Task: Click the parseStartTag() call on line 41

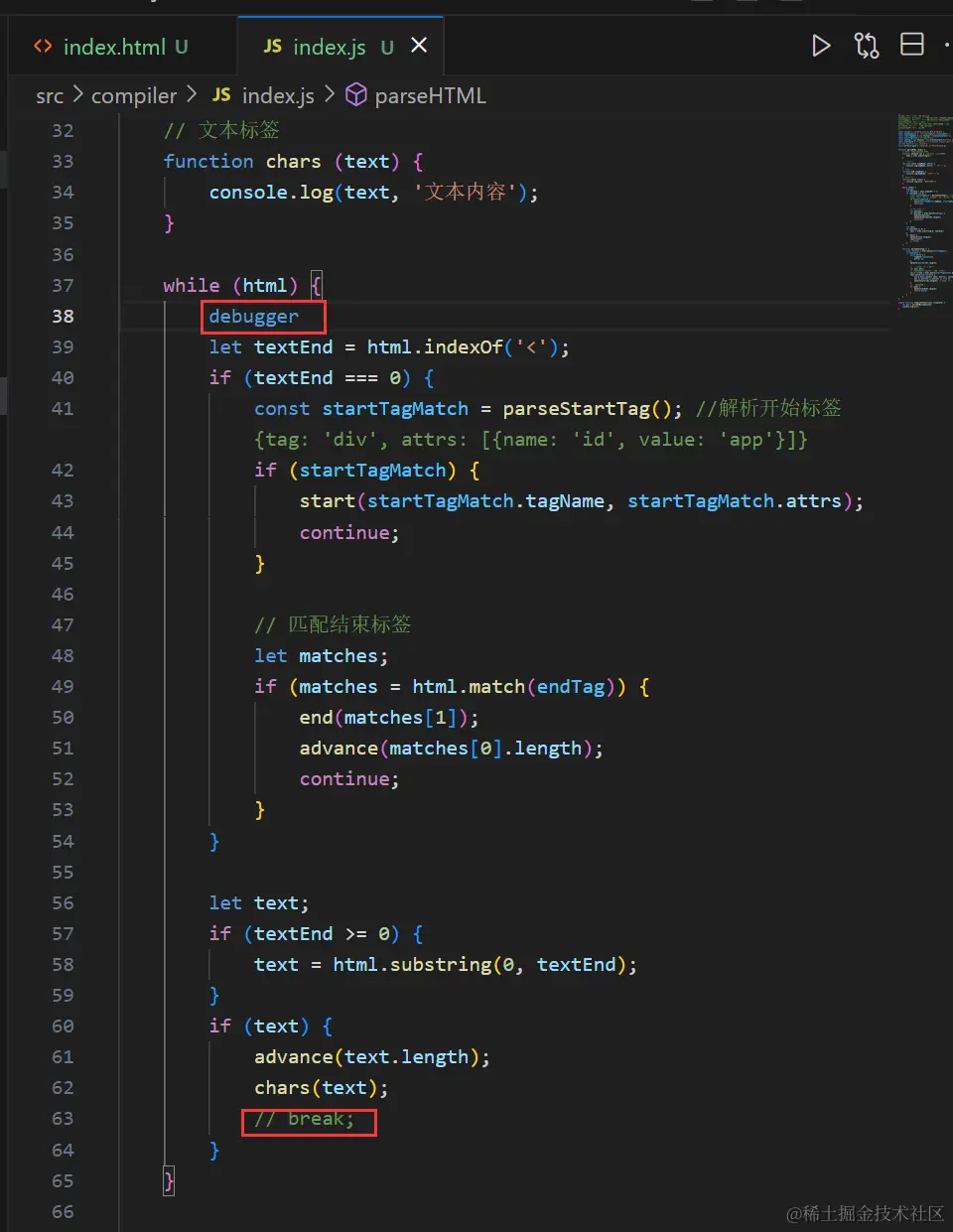Action: tap(593, 409)
